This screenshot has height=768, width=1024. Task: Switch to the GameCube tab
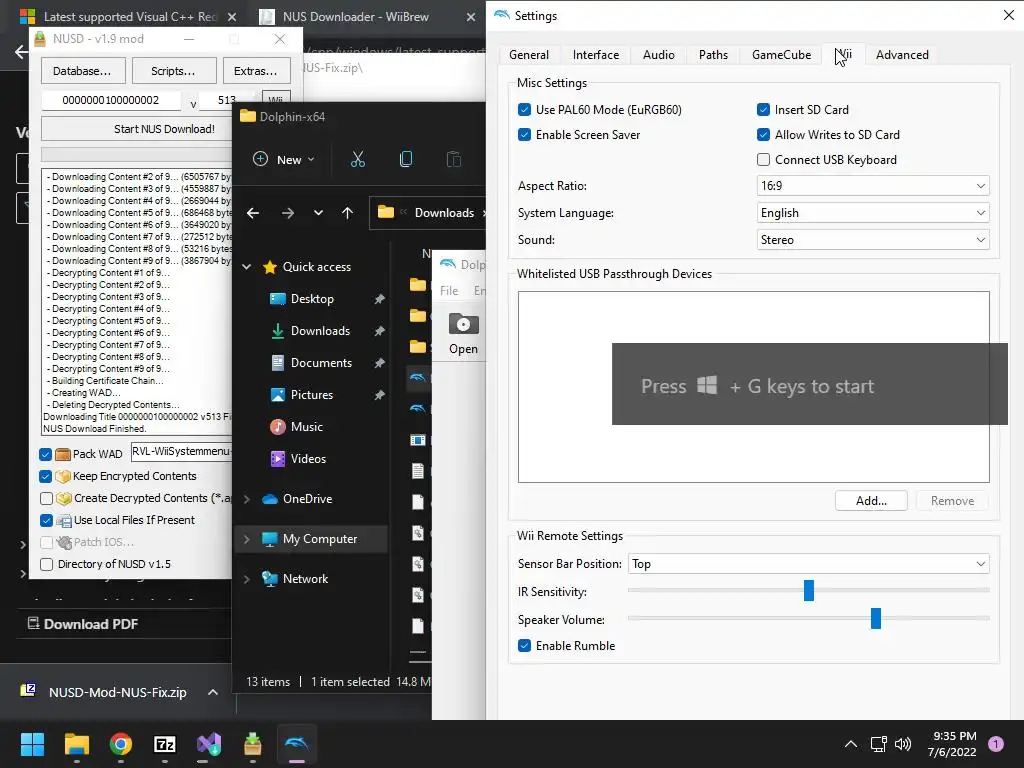781,55
